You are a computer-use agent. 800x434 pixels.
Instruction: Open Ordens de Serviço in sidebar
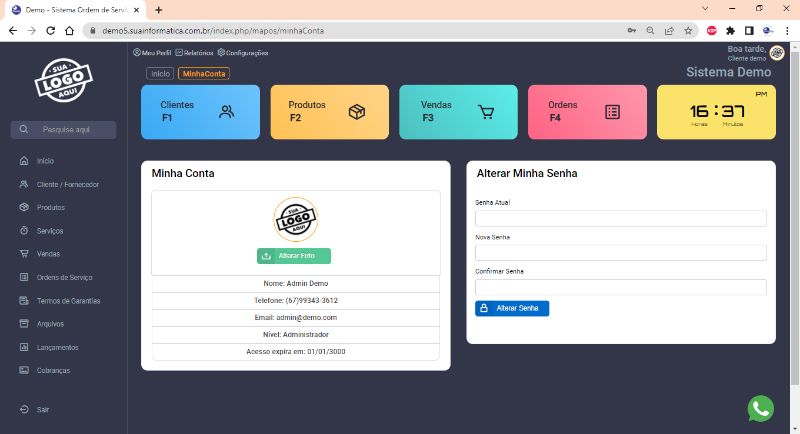(x=64, y=277)
